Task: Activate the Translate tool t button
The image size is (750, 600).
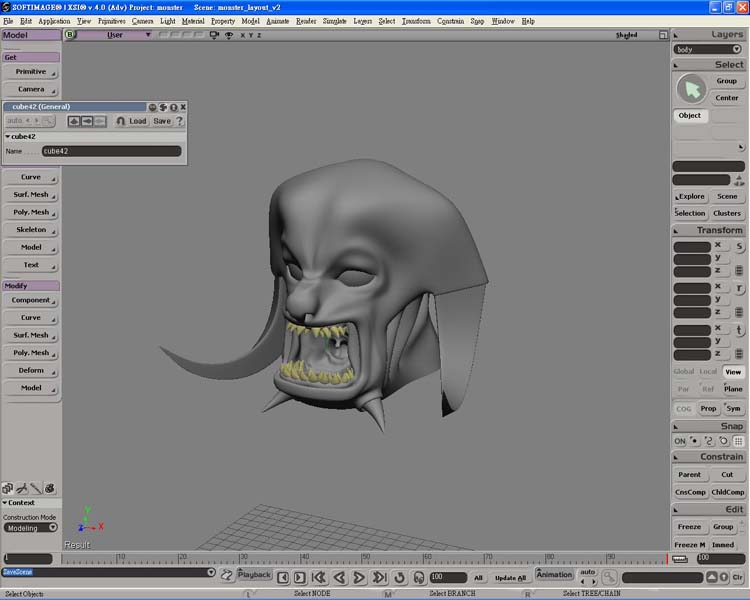Action: (739, 330)
